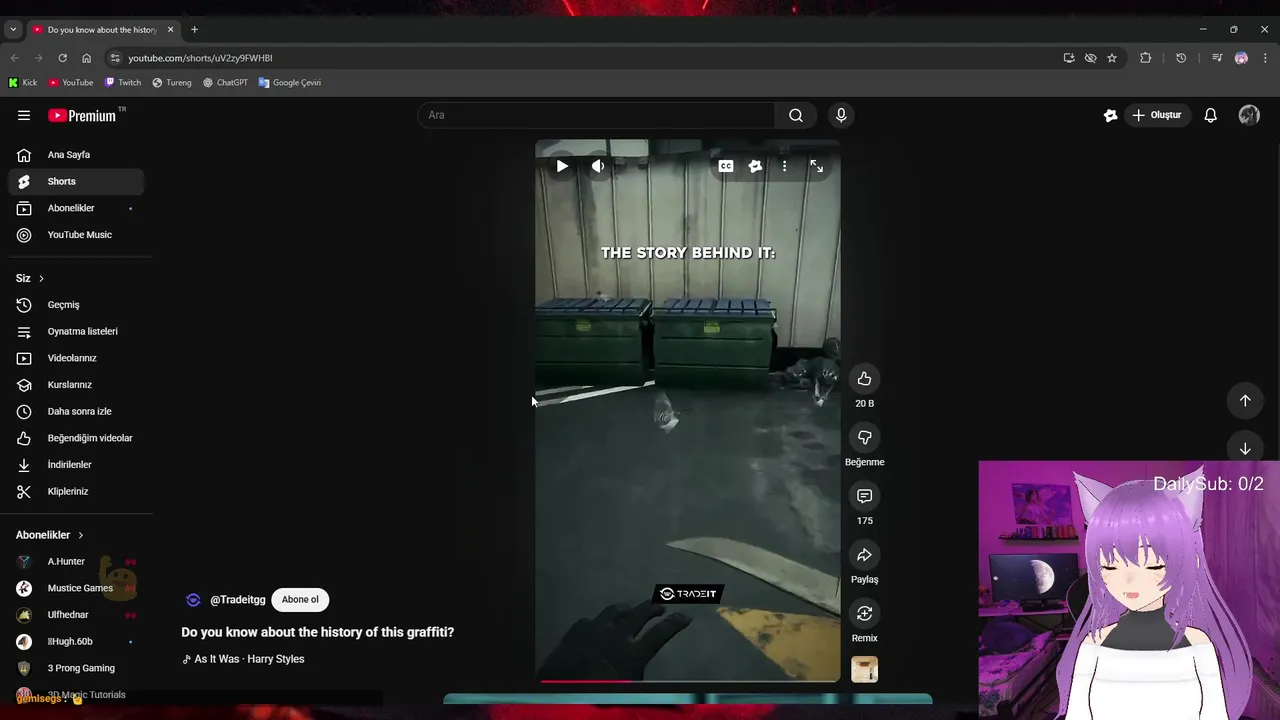Open Daha sonra izle list
The image size is (1280, 720).
(x=76, y=411)
